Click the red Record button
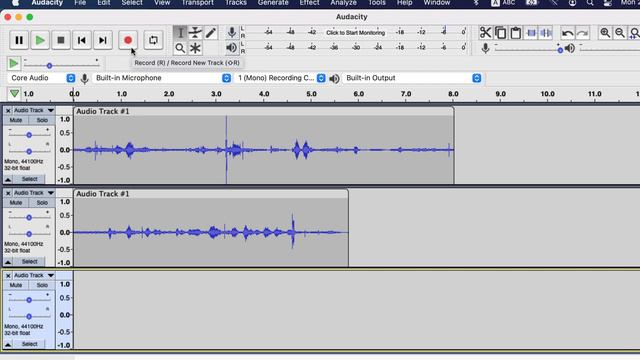Screen dimensions: 640x360 (128, 40)
